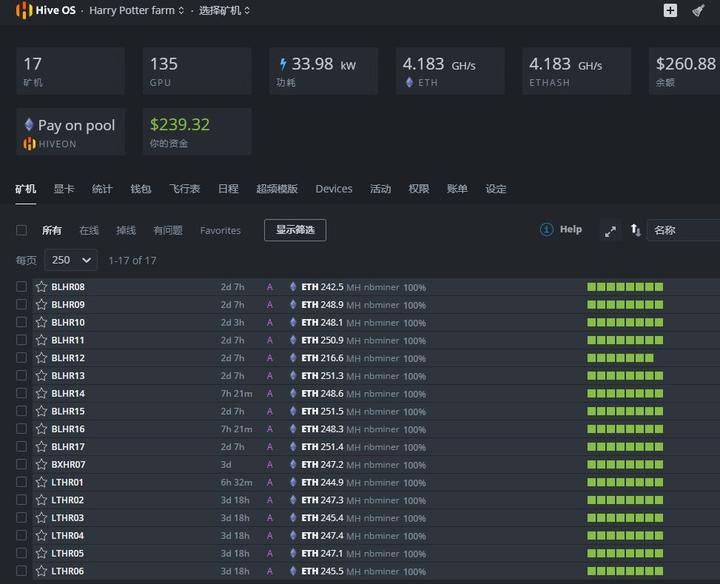Check the select-all rigs checkbox
Image resolution: width=720 pixels, height=584 pixels.
(21, 230)
